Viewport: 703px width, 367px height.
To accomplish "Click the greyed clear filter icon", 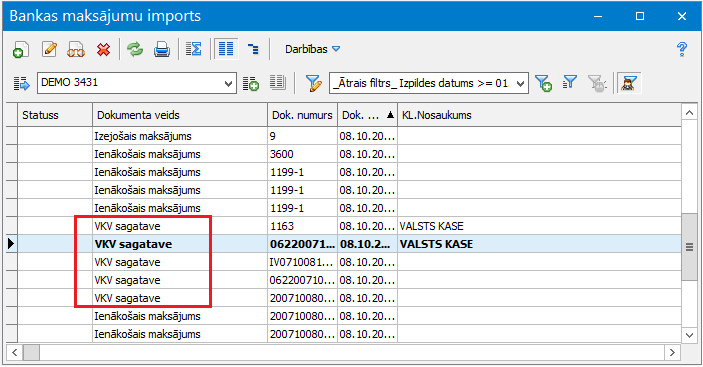I will (x=597, y=83).
